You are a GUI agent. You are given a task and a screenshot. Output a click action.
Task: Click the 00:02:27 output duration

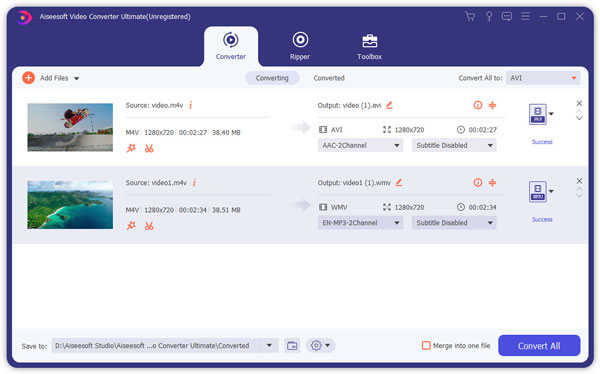click(483, 130)
